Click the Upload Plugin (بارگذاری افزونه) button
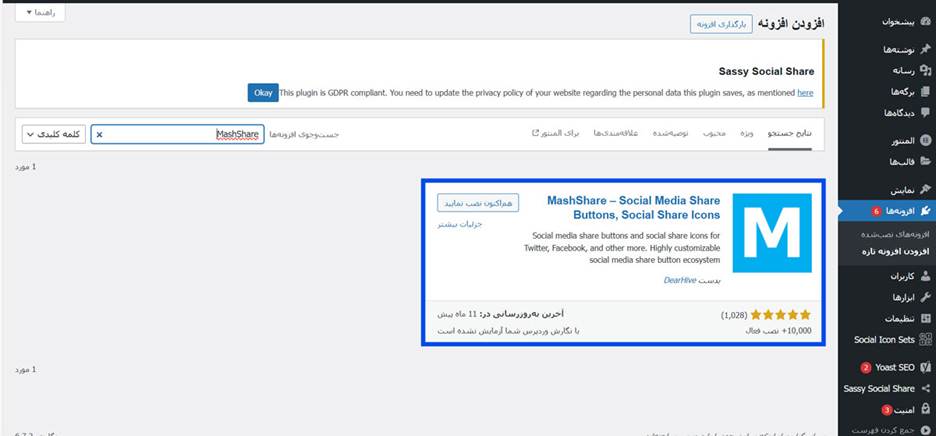The height and width of the screenshot is (436, 936). coord(721,24)
